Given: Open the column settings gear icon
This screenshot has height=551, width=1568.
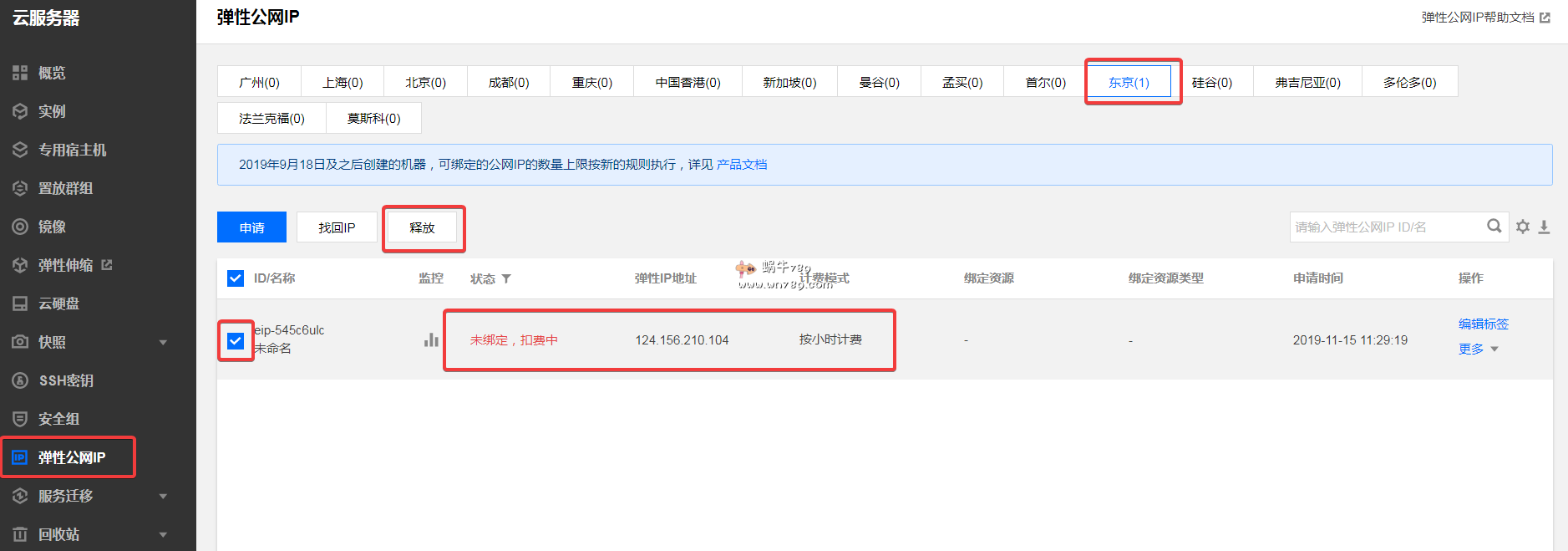Looking at the screenshot, I should pyautogui.click(x=1523, y=227).
